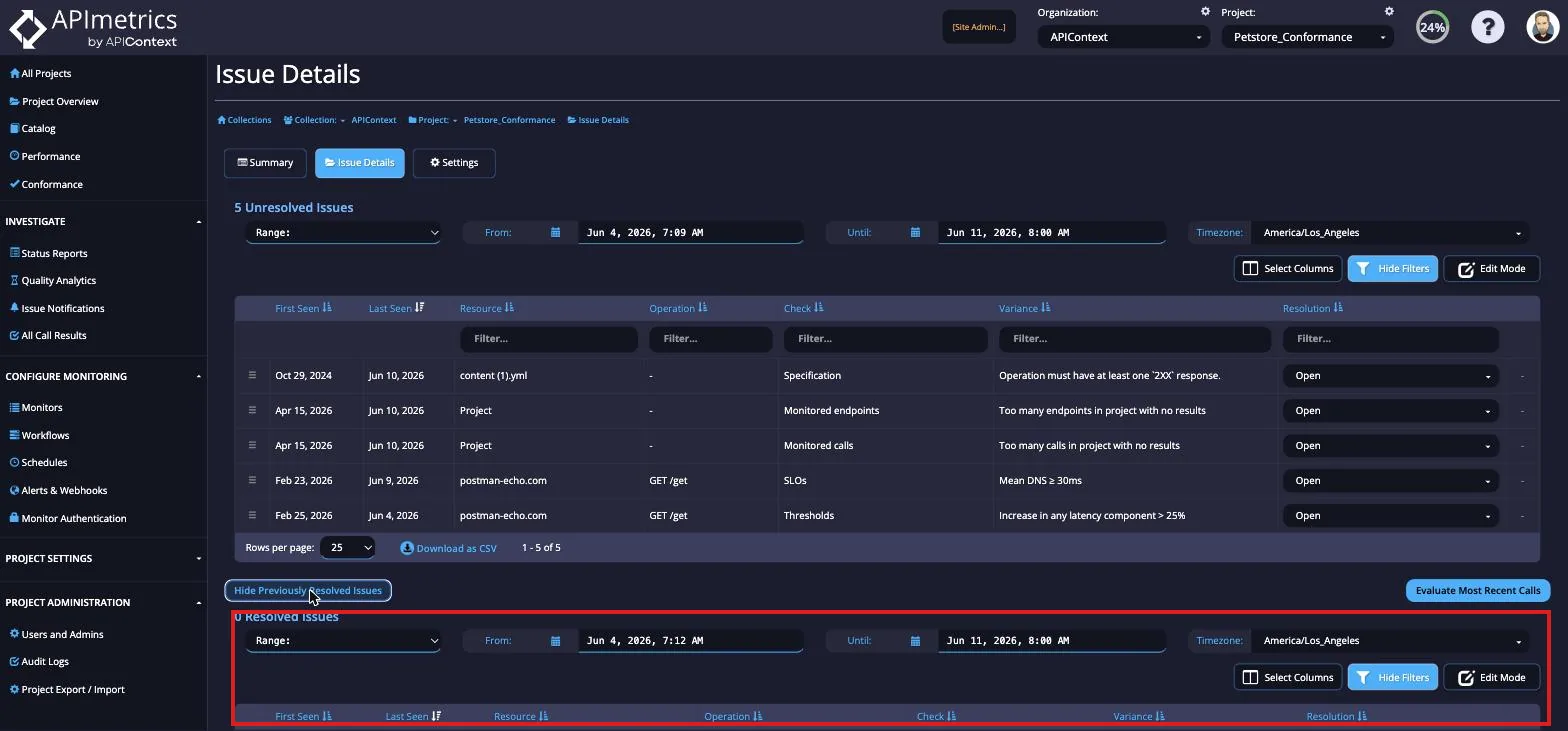
Task: Open Audit Logs
Action: pos(39,661)
